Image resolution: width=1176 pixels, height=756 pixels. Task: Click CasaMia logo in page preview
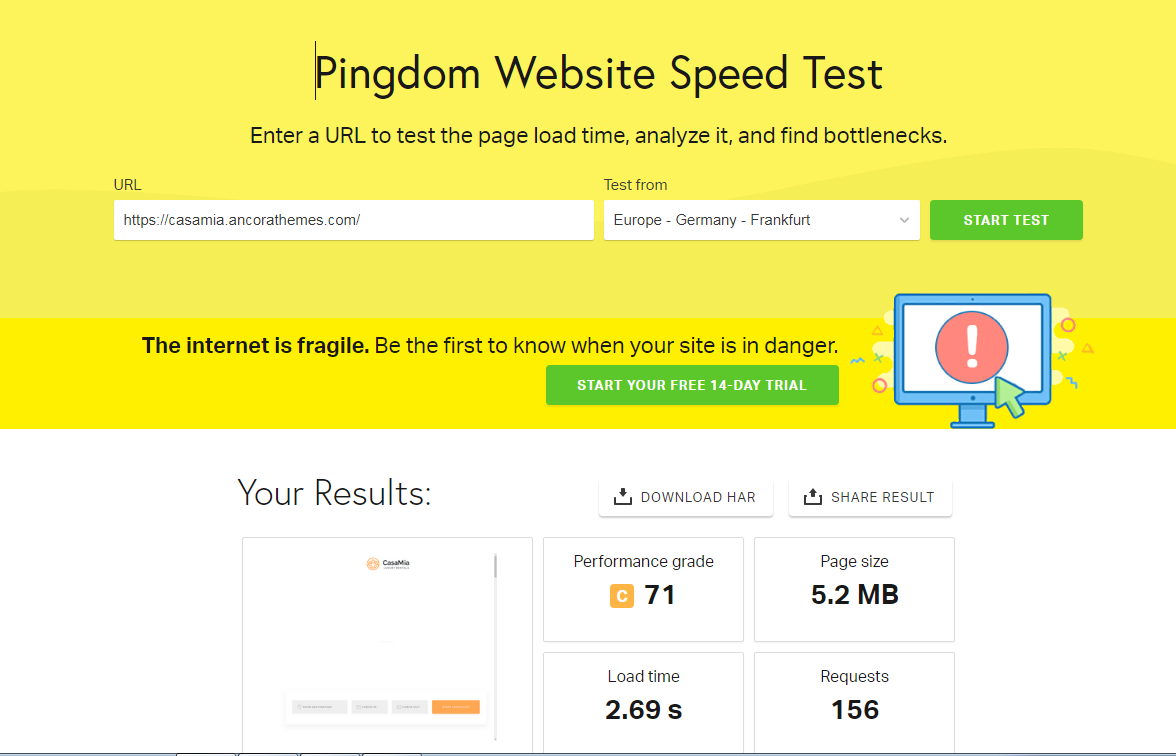point(388,564)
